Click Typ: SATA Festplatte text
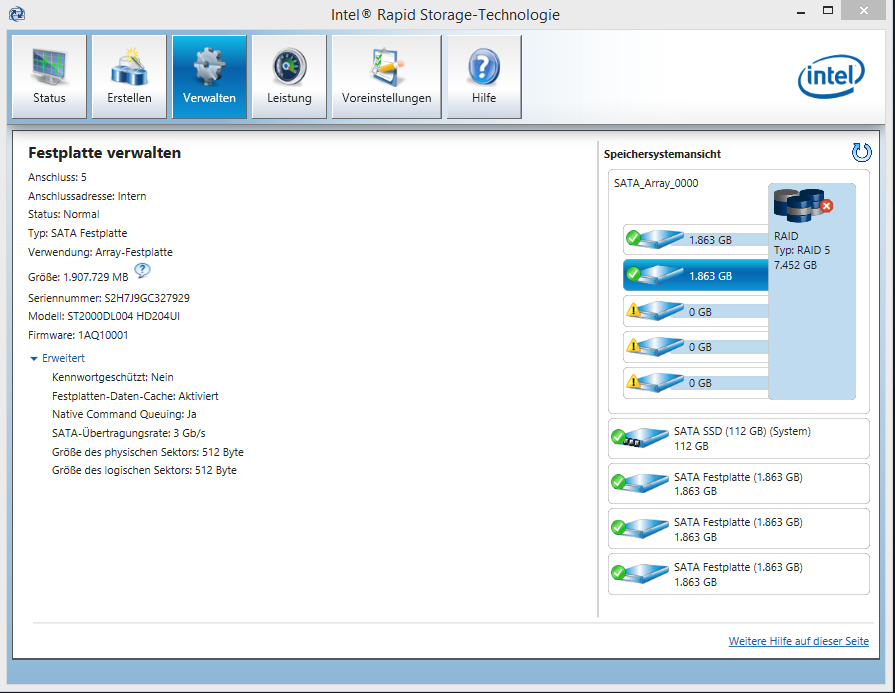895x693 pixels. [x=78, y=233]
